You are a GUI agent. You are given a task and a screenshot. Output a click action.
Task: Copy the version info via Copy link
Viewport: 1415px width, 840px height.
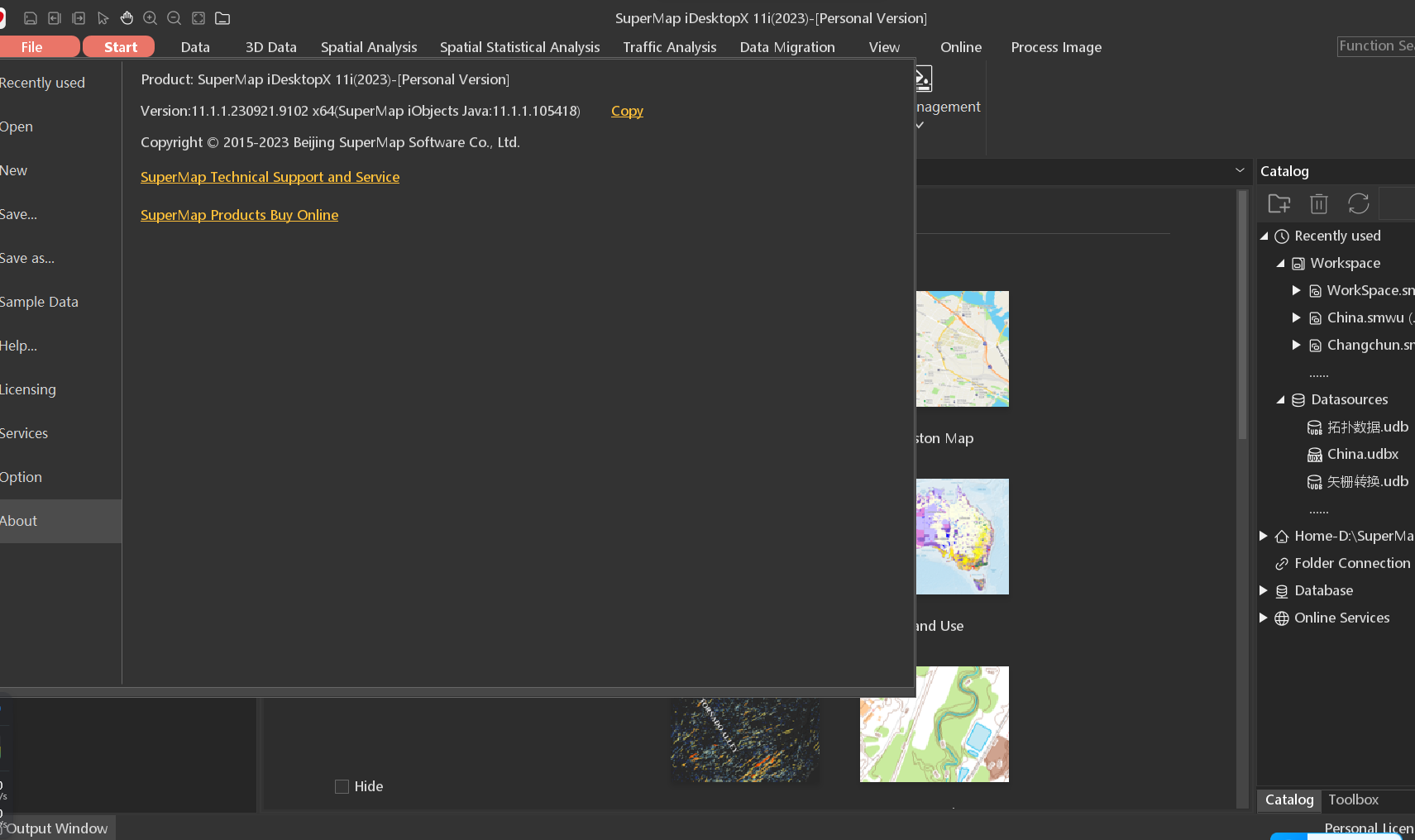627,111
